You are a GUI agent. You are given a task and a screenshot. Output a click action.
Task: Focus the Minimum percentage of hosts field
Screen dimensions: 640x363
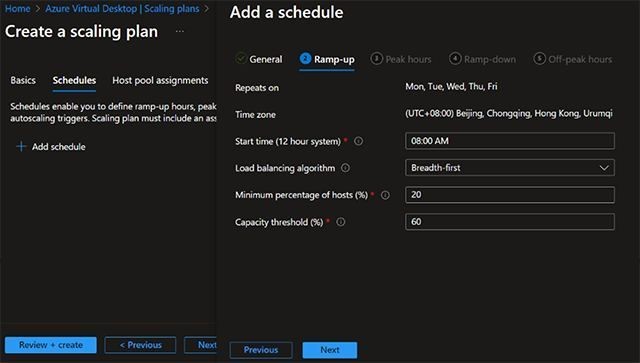tap(510, 195)
